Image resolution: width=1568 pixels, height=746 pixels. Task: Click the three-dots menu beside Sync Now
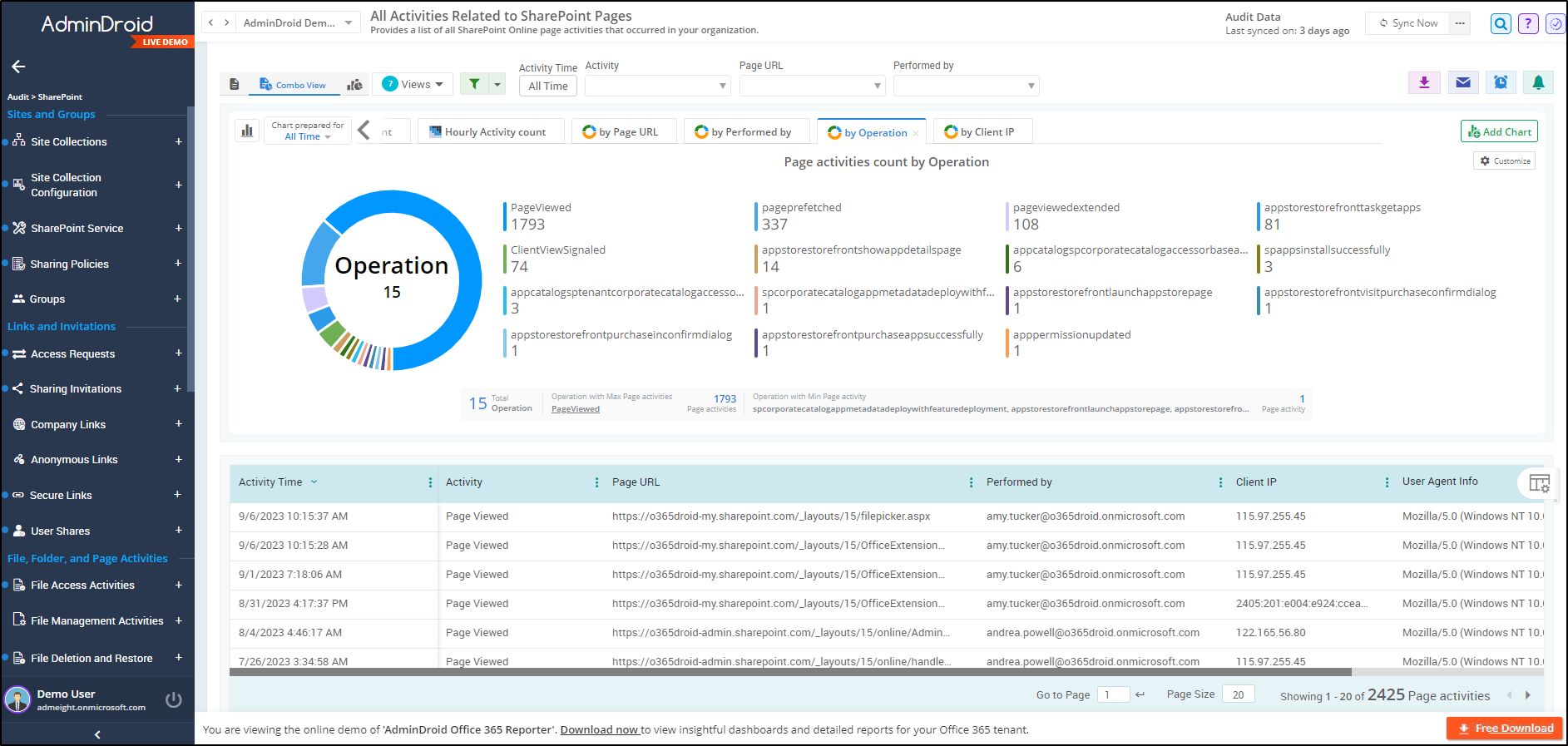(x=1460, y=23)
